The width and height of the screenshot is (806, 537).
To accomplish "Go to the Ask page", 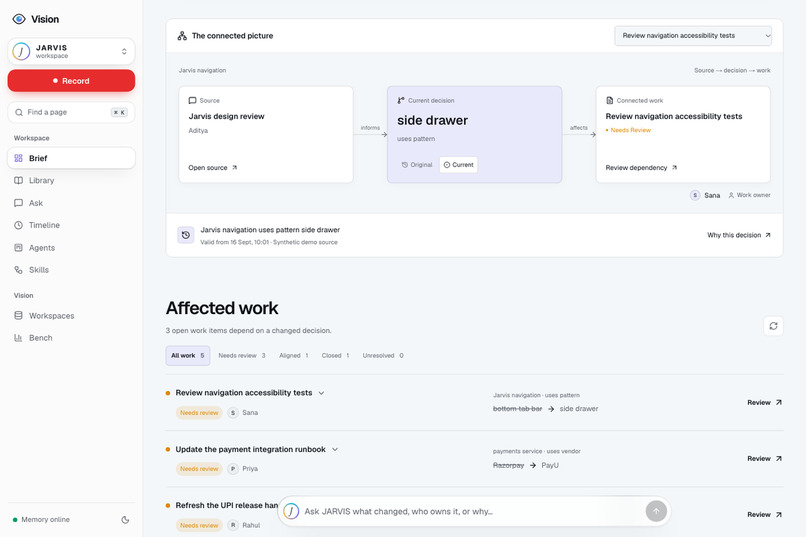I will coord(71,203).
